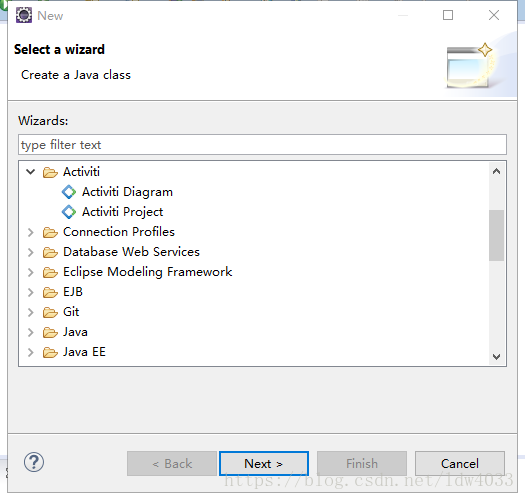Image resolution: width=525 pixels, height=500 pixels.
Task: Expand the Git folder
Action: pyautogui.click(x=30, y=312)
